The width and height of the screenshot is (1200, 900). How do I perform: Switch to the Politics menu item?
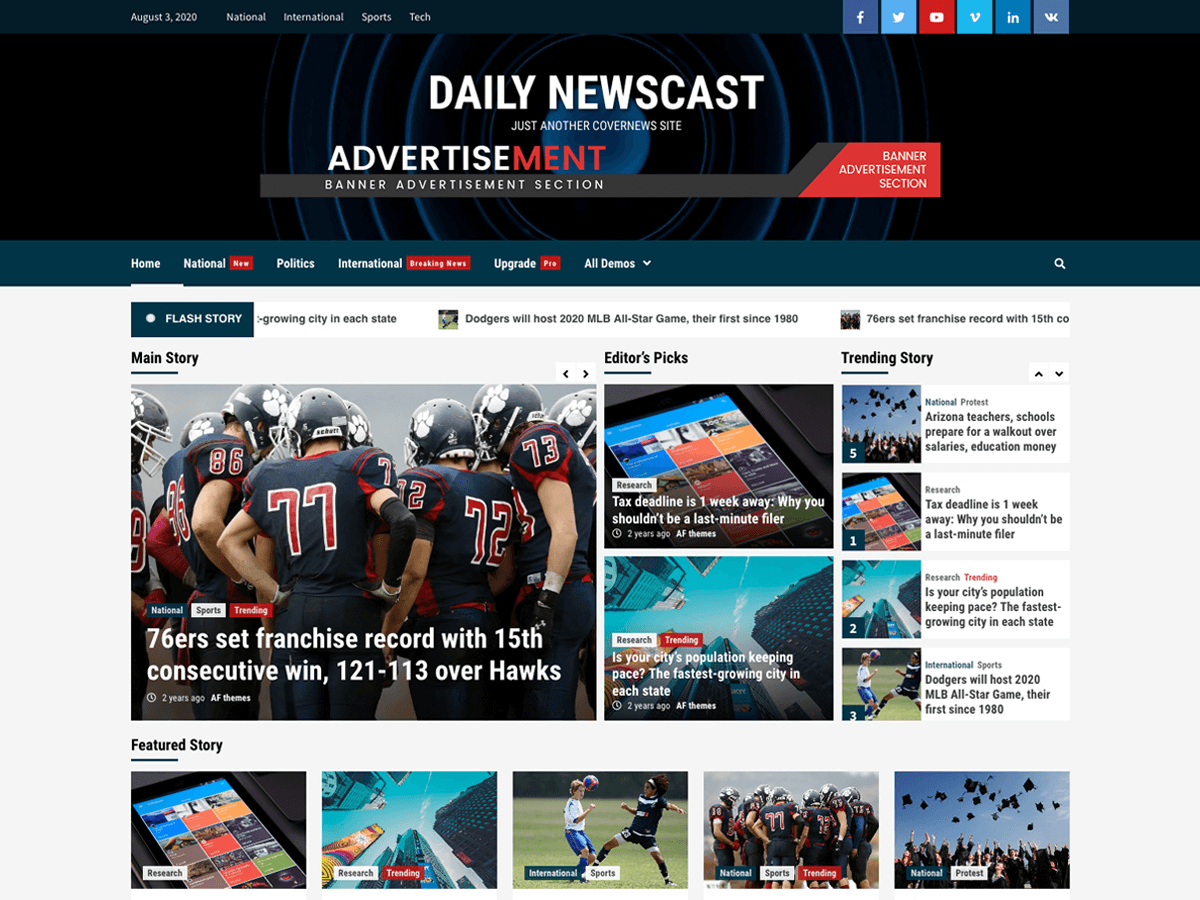[x=295, y=263]
